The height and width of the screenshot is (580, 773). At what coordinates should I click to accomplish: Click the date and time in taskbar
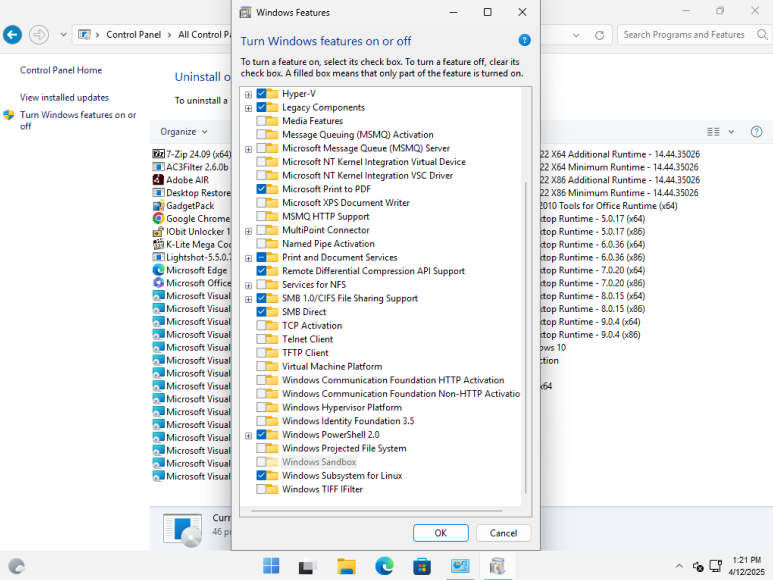coord(746,566)
